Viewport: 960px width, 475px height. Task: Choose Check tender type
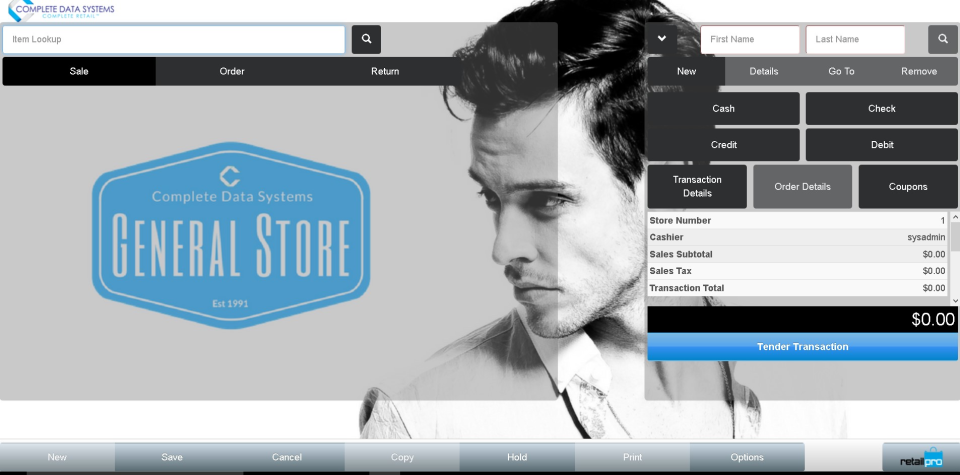coord(882,108)
